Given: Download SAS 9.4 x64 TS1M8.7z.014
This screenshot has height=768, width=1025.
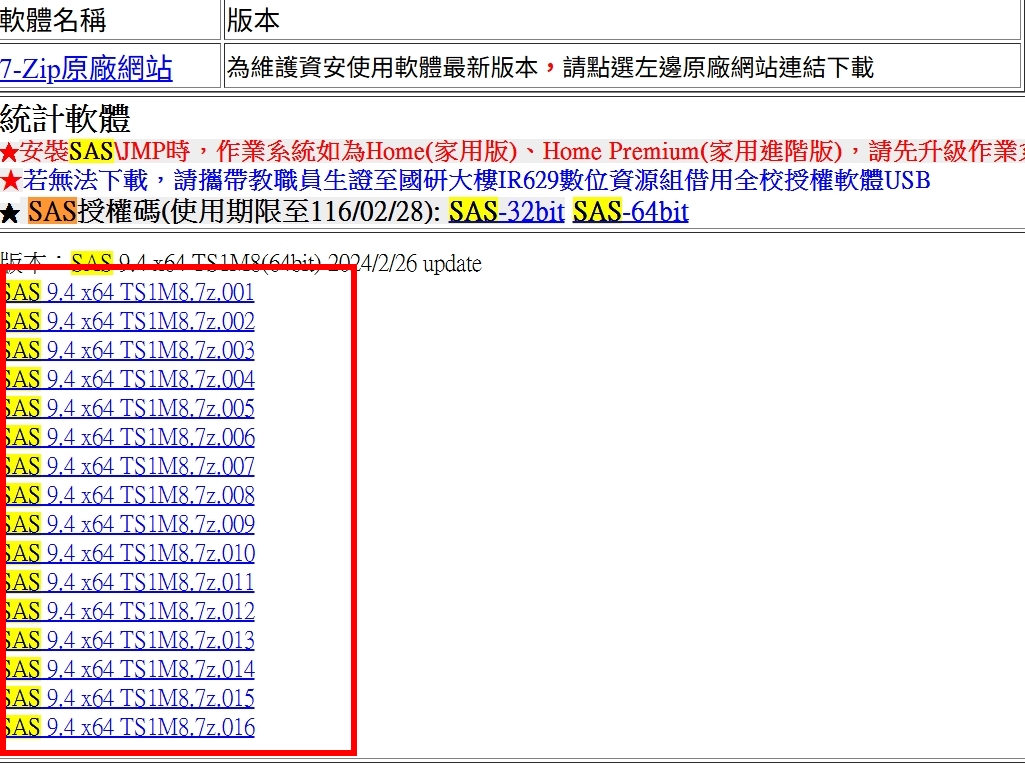Looking at the screenshot, I should point(130,669).
